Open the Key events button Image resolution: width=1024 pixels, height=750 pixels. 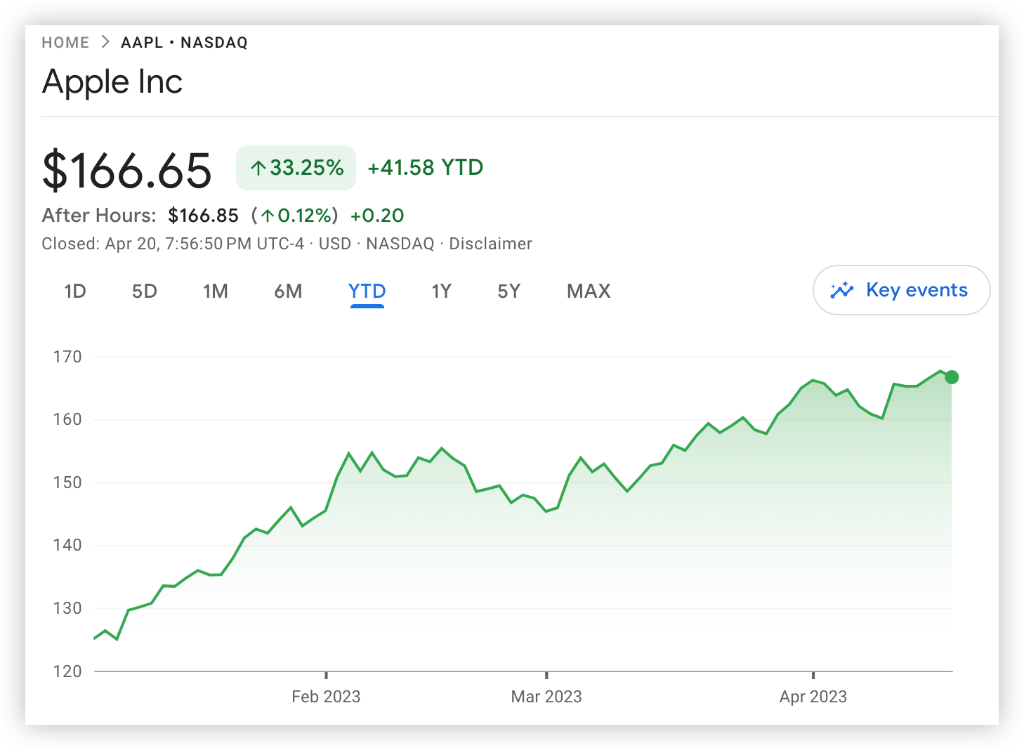pyautogui.click(x=902, y=291)
